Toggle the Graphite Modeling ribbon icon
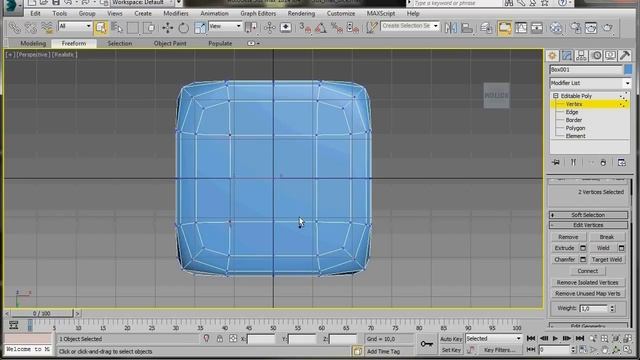The height and width of the screenshot is (360, 640). tap(504, 28)
